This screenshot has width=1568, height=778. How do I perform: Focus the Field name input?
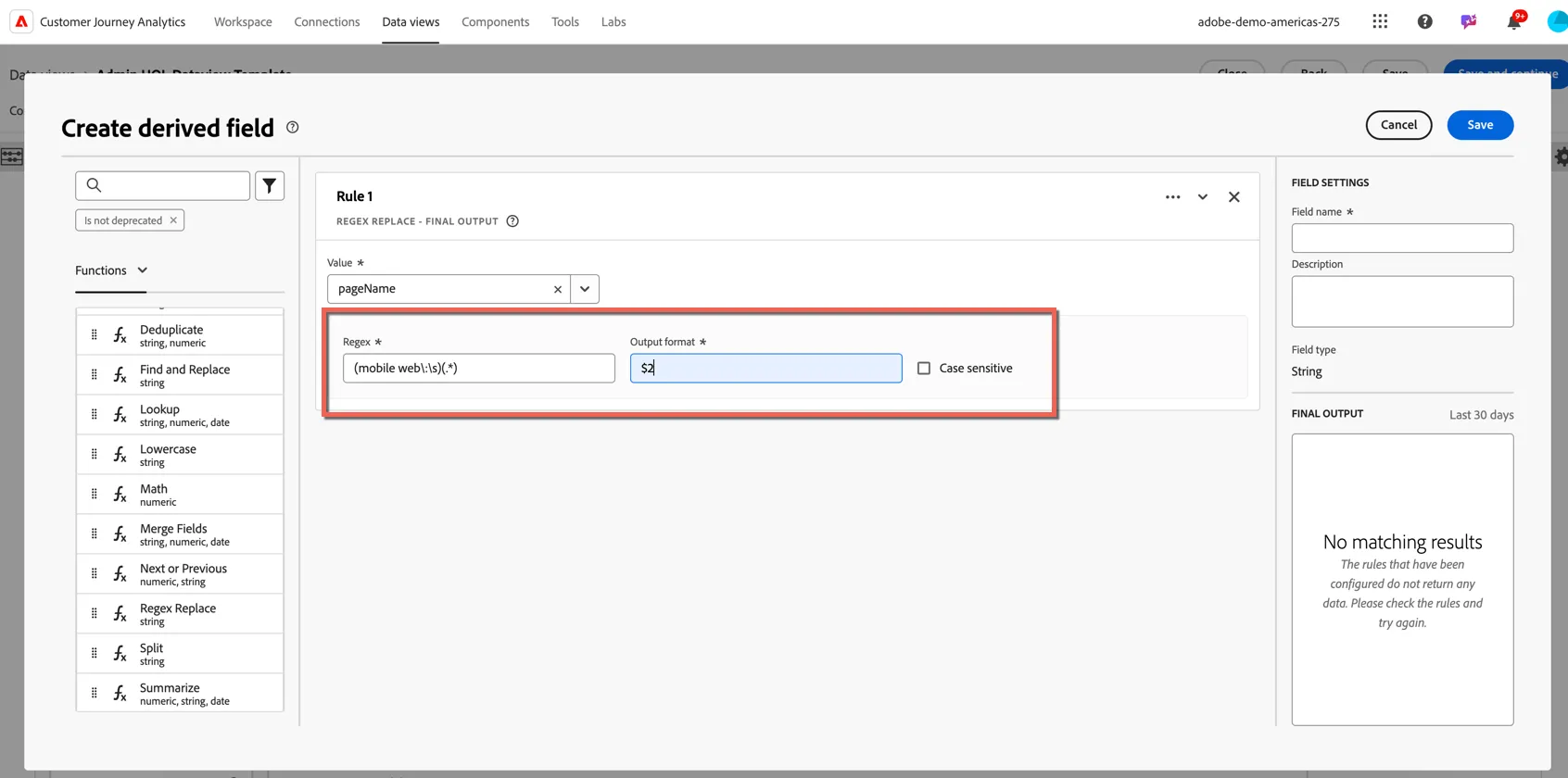coord(1402,238)
